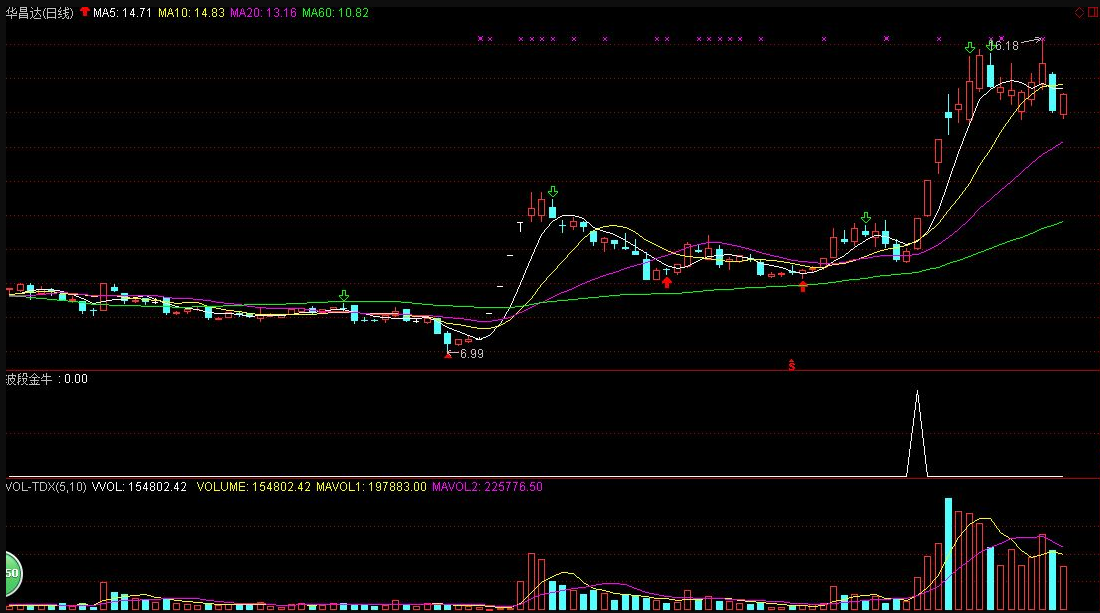This screenshot has width=1100, height=613.
Task: Click the 华昌达(日线) chart title
Action: pos(40,13)
